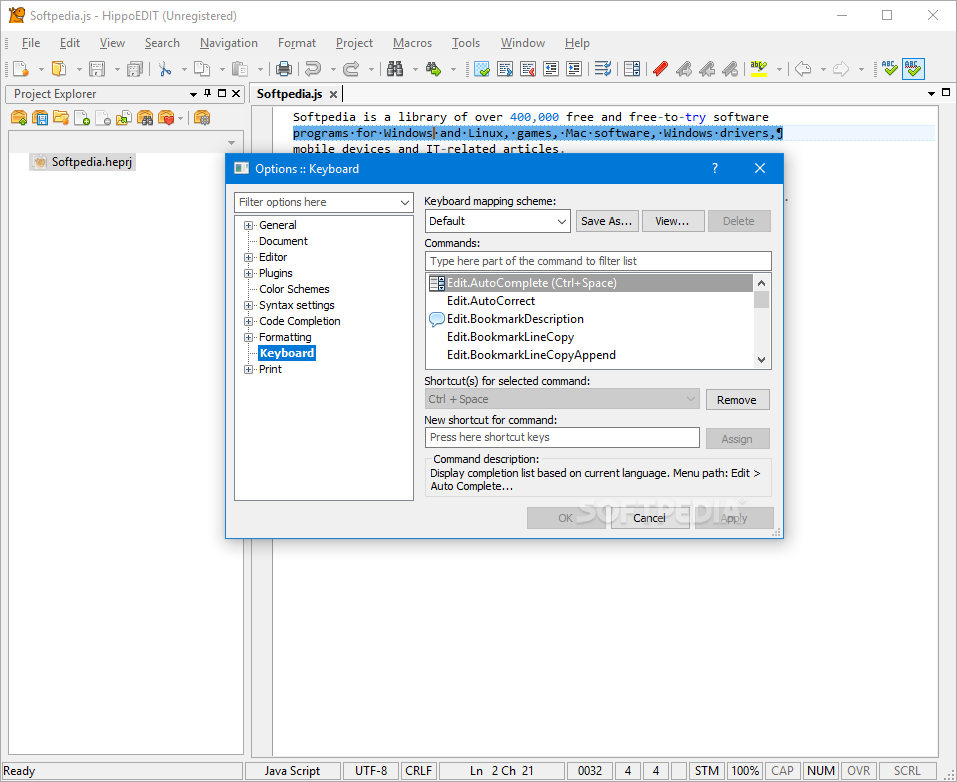The height and width of the screenshot is (782, 957).
Task: Toggle the STM status bar indicator
Action: pyautogui.click(x=707, y=771)
